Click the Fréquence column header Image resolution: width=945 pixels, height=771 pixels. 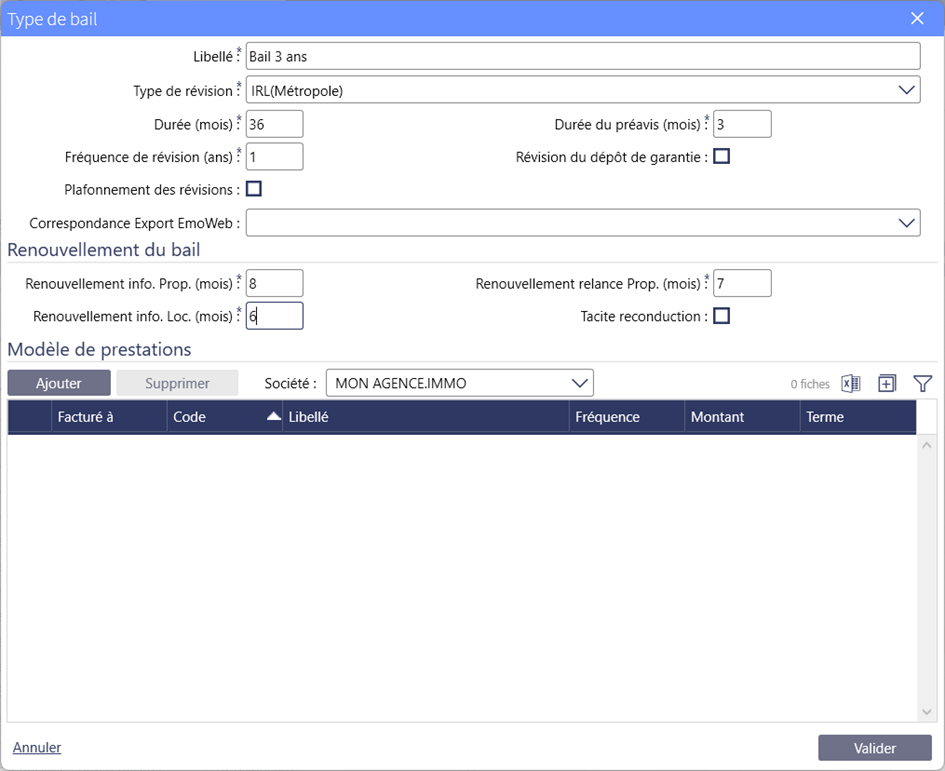[x=626, y=417]
